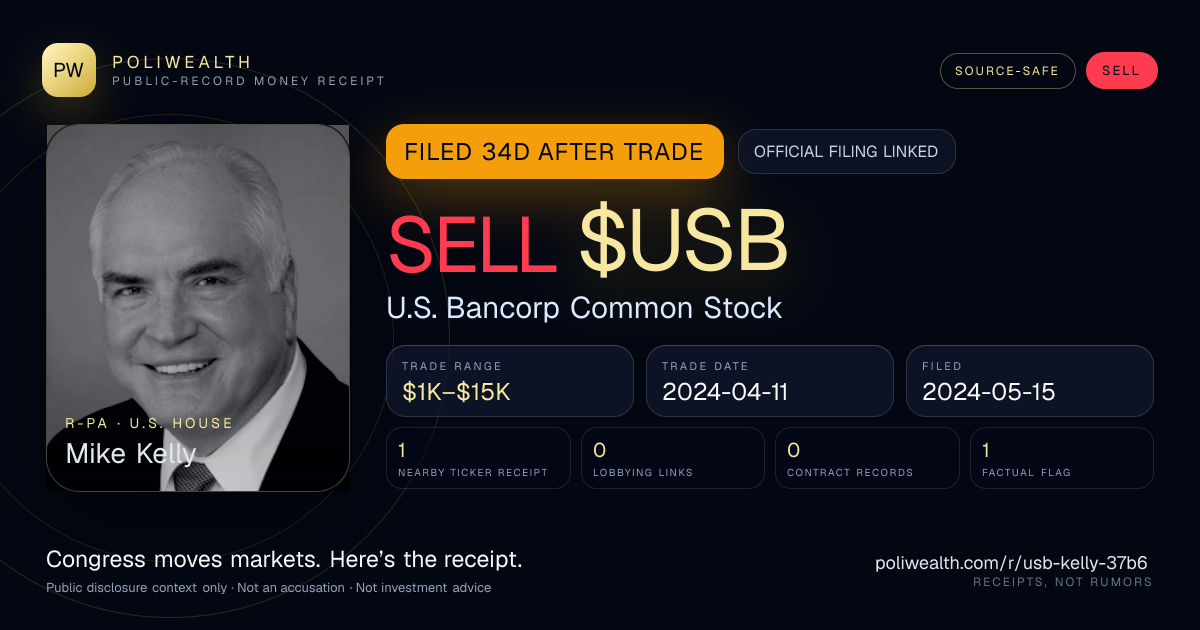Open Mike Kelly's portrait photo
Image resolution: width=1200 pixels, height=630 pixels.
pyautogui.click(x=198, y=308)
